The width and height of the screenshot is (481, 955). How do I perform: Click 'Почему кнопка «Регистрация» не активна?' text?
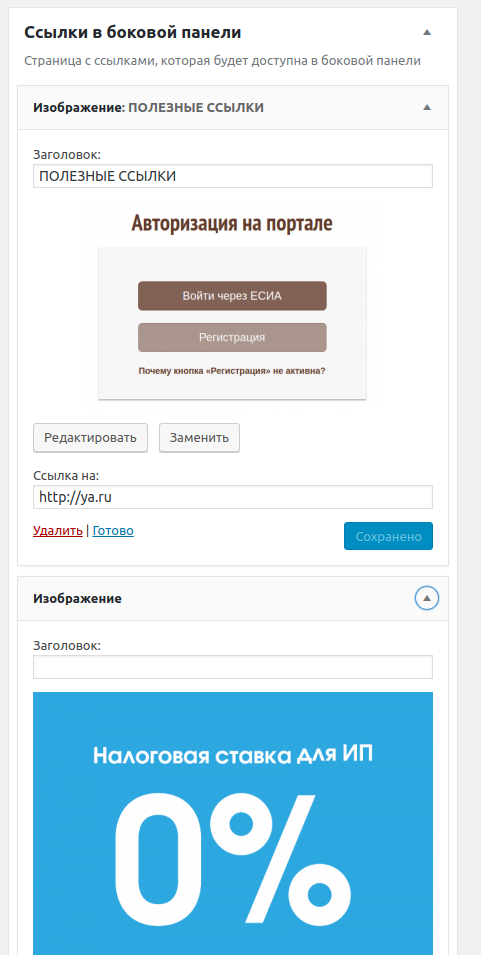232,370
